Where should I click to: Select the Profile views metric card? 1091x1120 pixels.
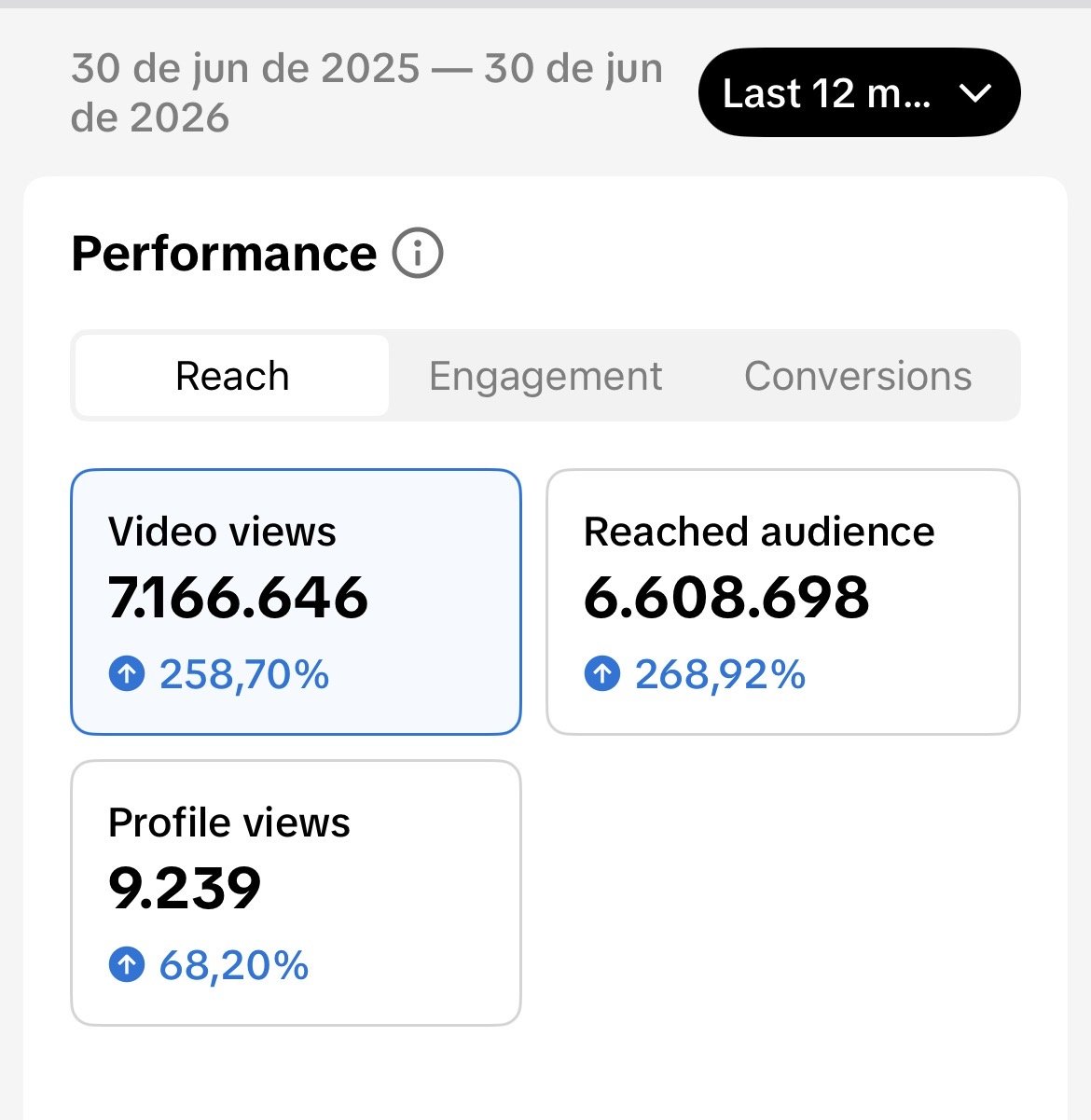pos(296,892)
